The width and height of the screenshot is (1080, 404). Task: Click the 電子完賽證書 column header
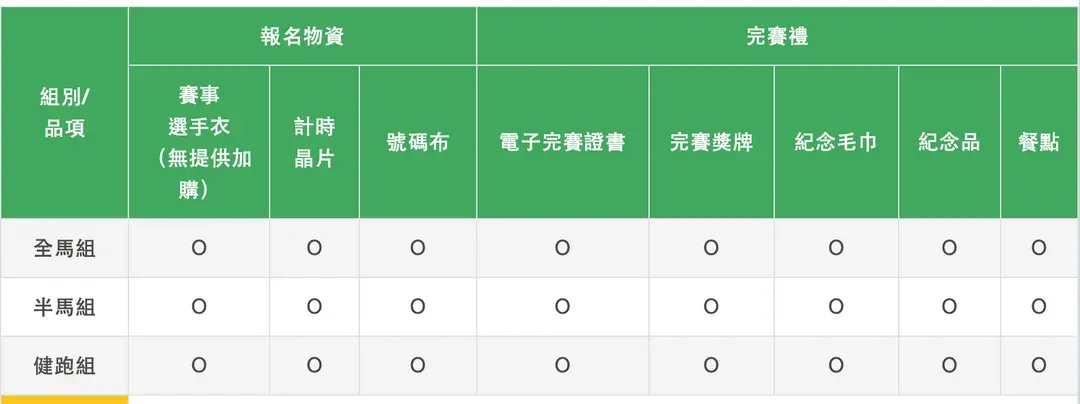(562, 142)
